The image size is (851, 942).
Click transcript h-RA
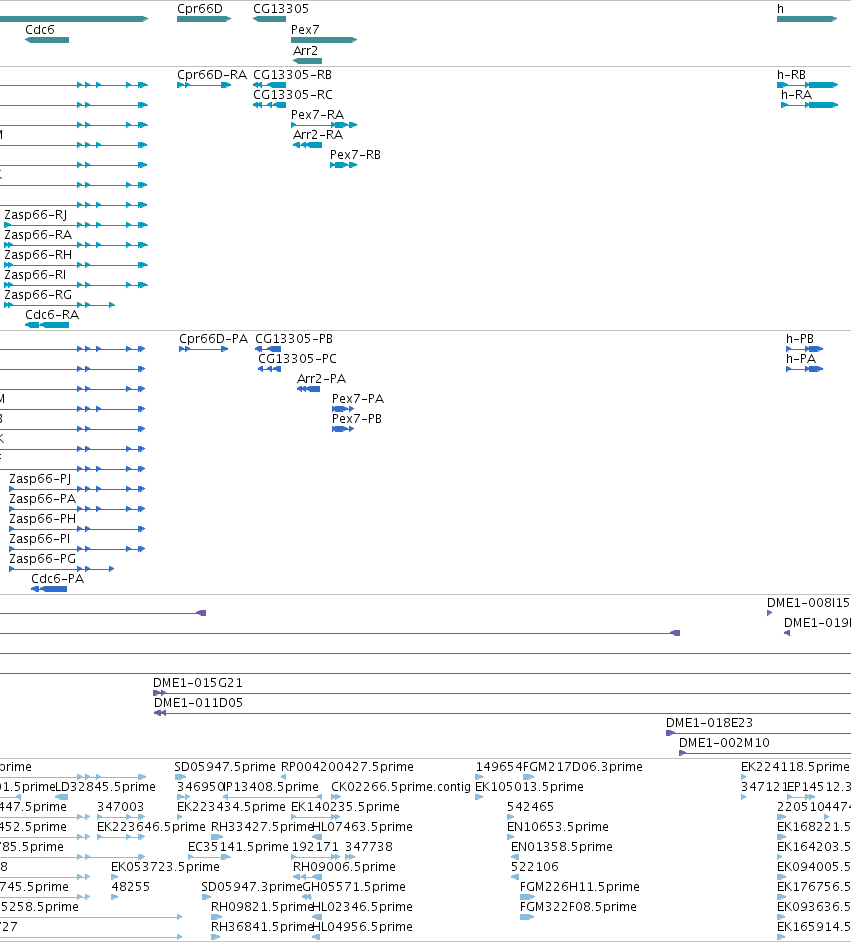tap(810, 105)
